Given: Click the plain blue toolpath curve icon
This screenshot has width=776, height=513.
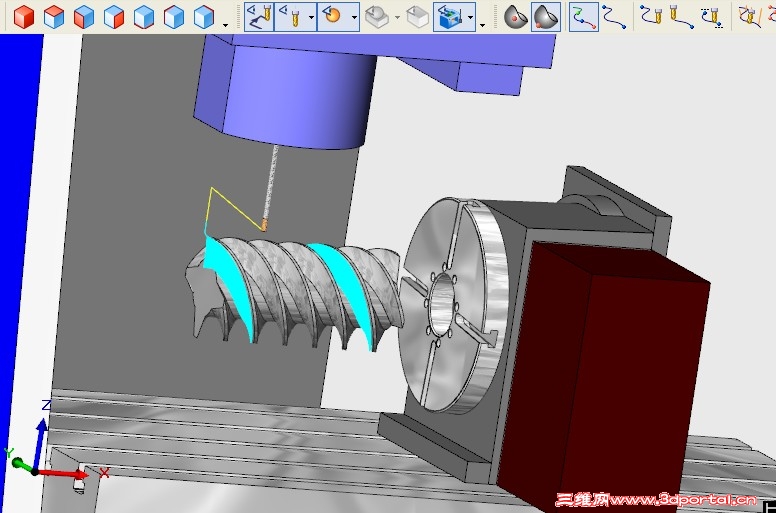Looking at the screenshot, I should [x=615, y=17].
